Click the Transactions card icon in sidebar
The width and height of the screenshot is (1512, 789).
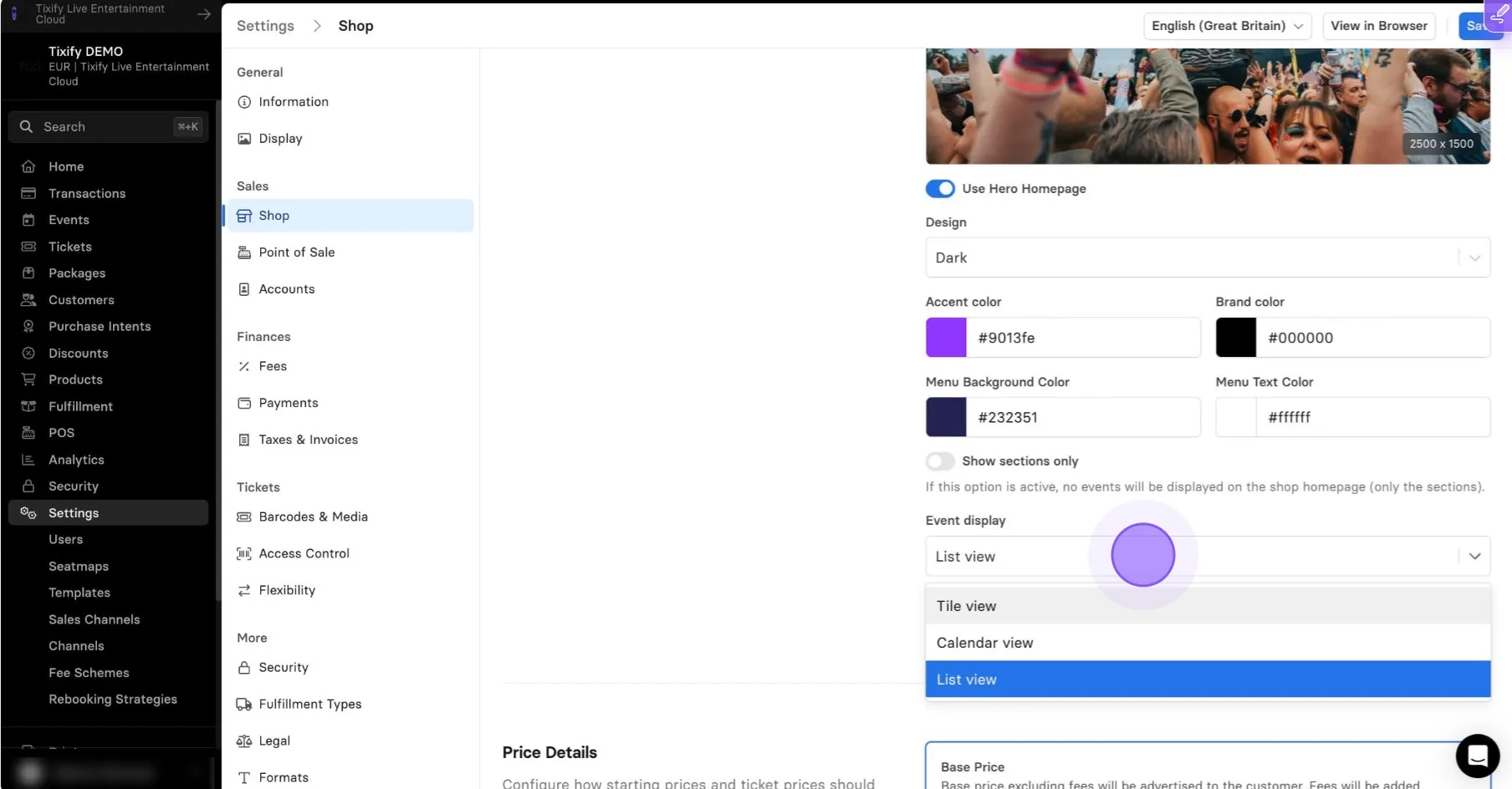(x=28, y=193)
